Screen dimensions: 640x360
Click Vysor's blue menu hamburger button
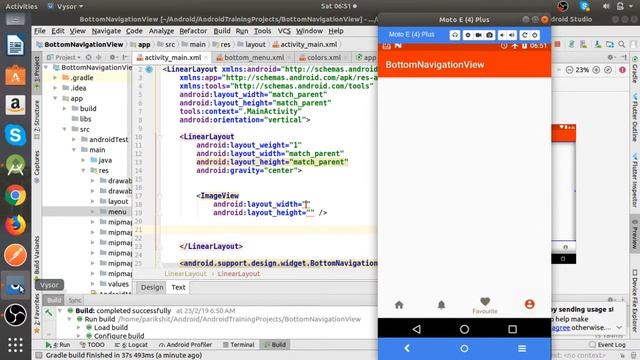click(522, 348)
